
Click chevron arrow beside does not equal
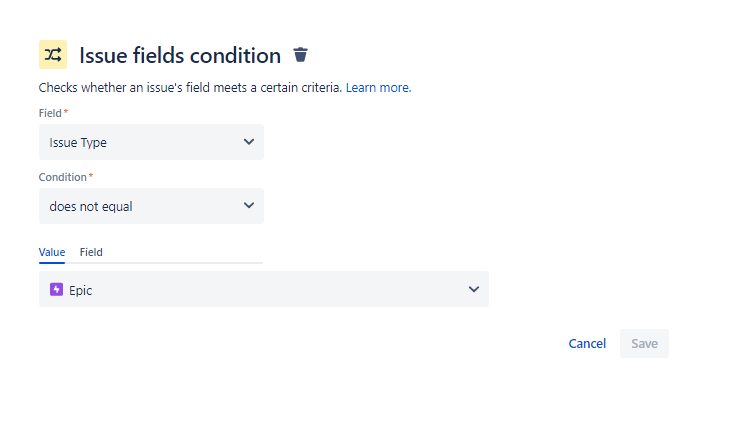click(x=249, y=206)
